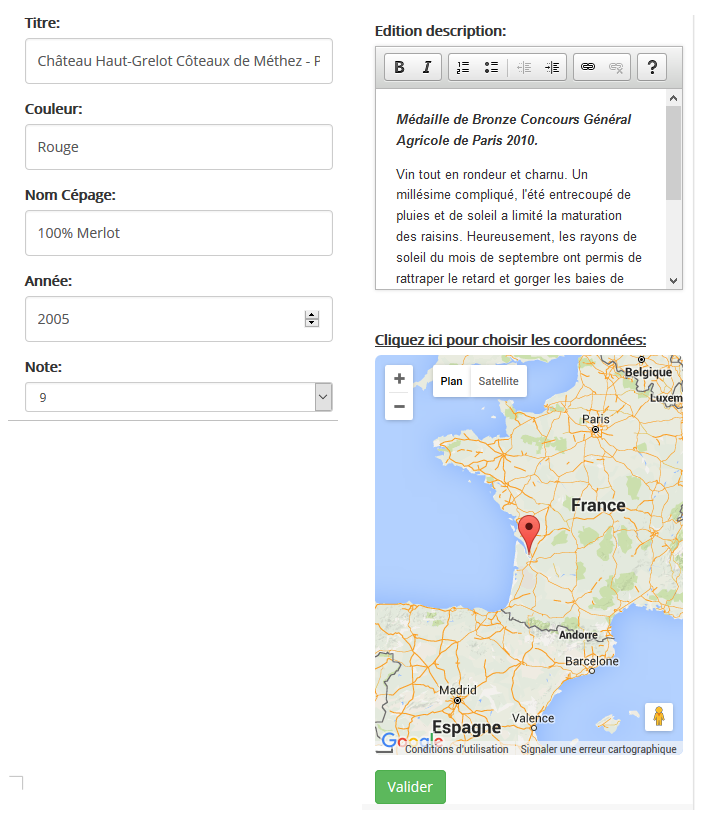Zoom in on the map

[399, 379]
